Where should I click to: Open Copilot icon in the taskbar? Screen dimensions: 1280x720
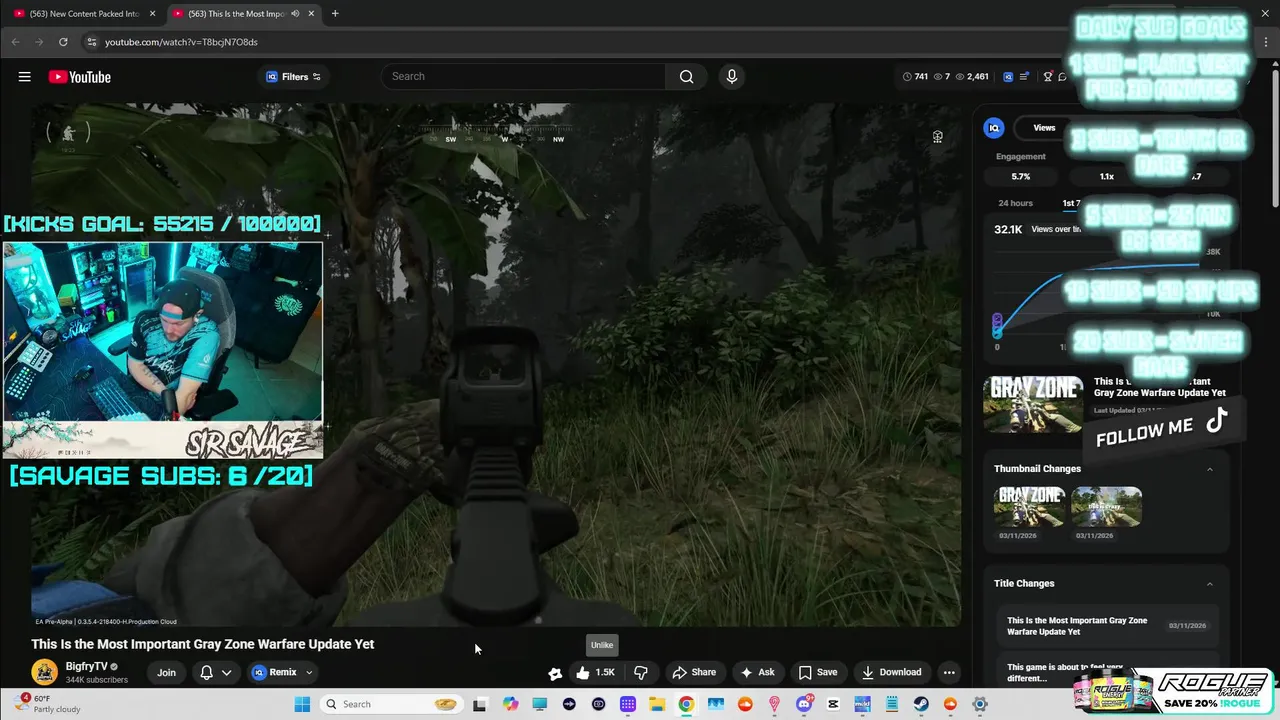511,704
